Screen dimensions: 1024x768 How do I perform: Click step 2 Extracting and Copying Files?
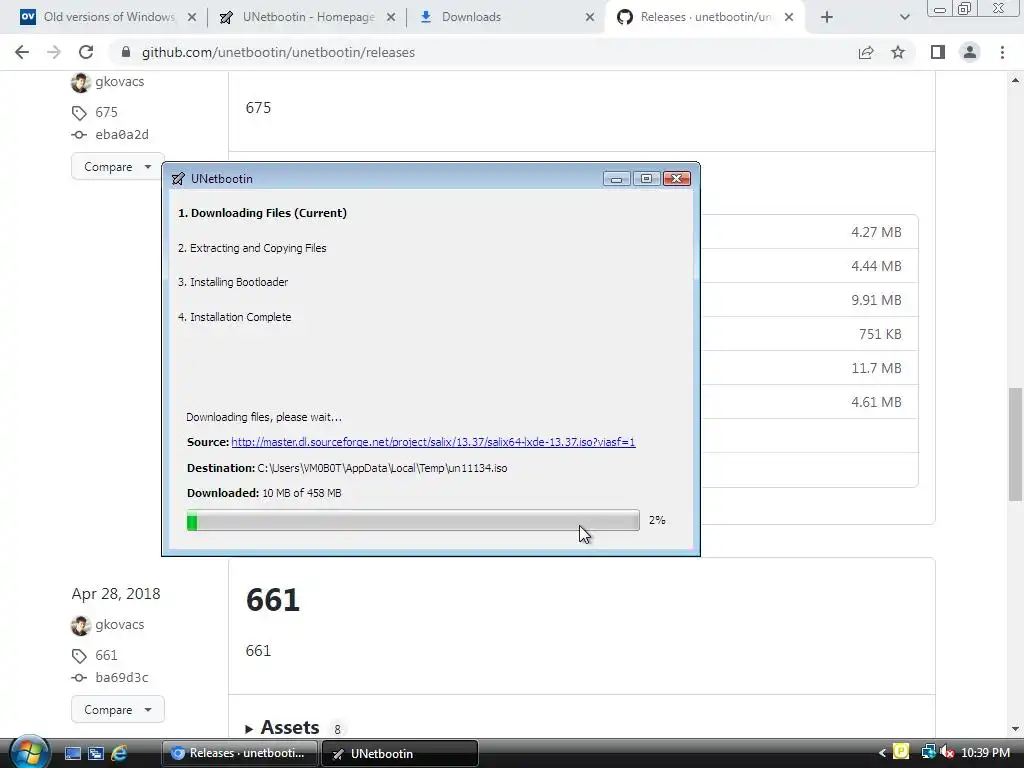(x=252, y=248)
